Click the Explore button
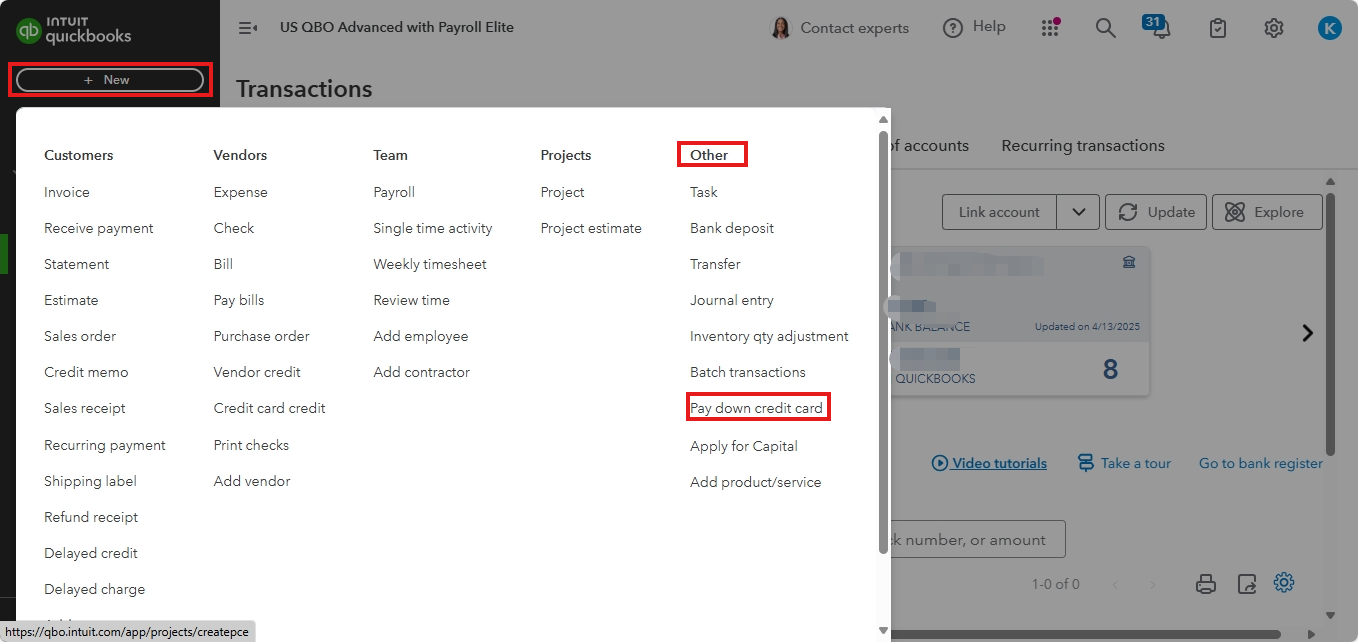 1267,212
